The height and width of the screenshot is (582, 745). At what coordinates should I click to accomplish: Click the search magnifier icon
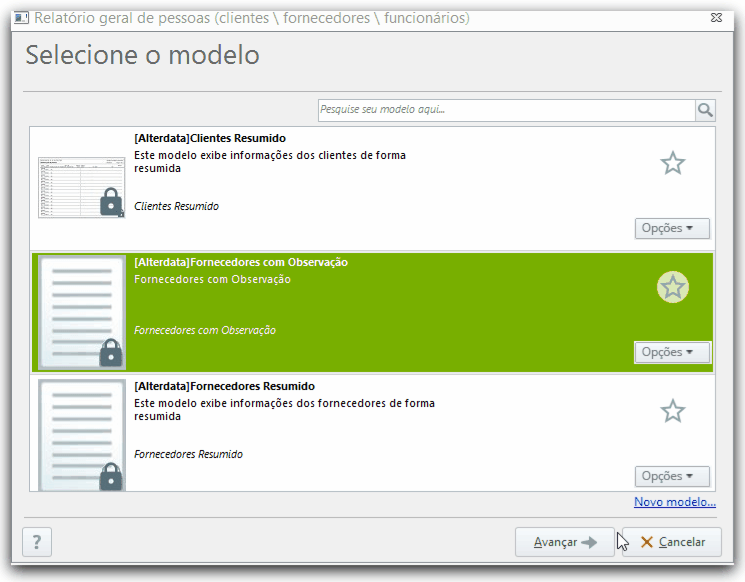[705, 110]
